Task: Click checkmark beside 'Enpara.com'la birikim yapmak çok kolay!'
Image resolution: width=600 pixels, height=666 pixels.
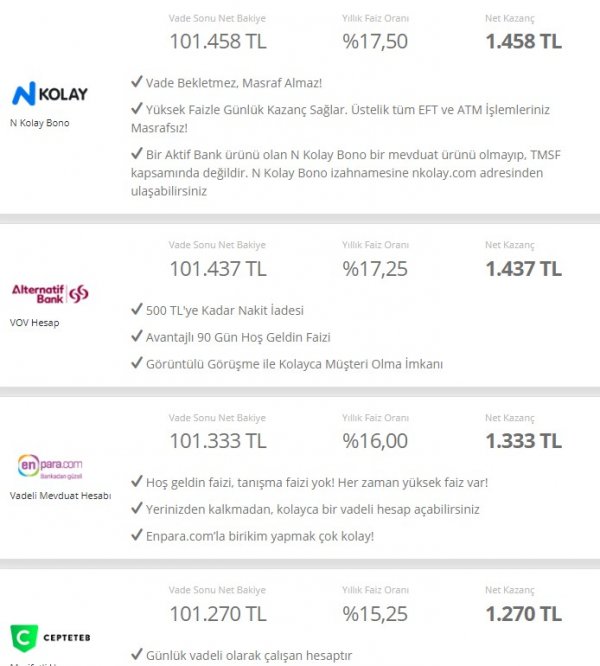Action: click(x=137, y=536)
